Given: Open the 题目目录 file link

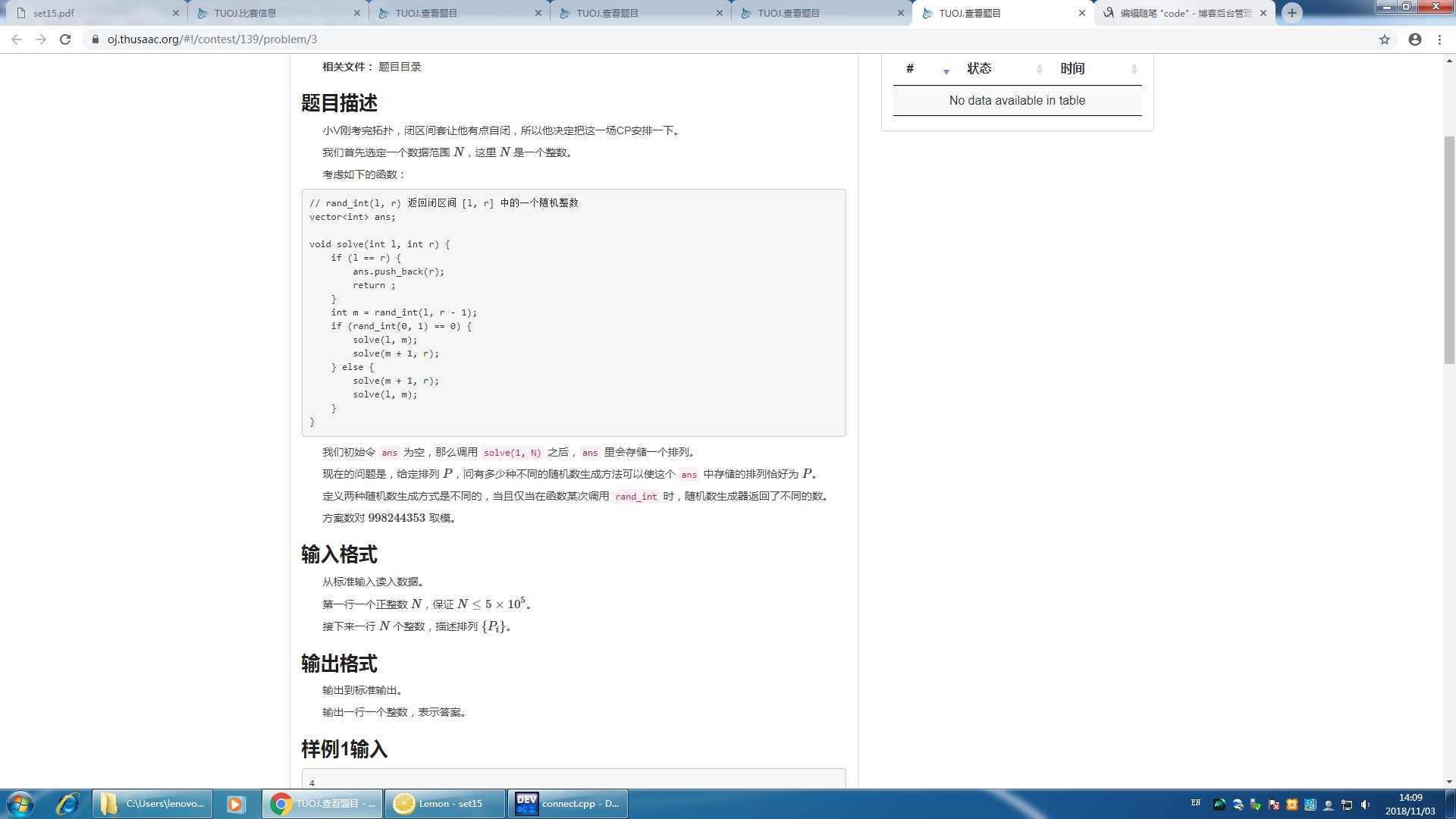Looking at the screenshot, I should pos(400,67).
